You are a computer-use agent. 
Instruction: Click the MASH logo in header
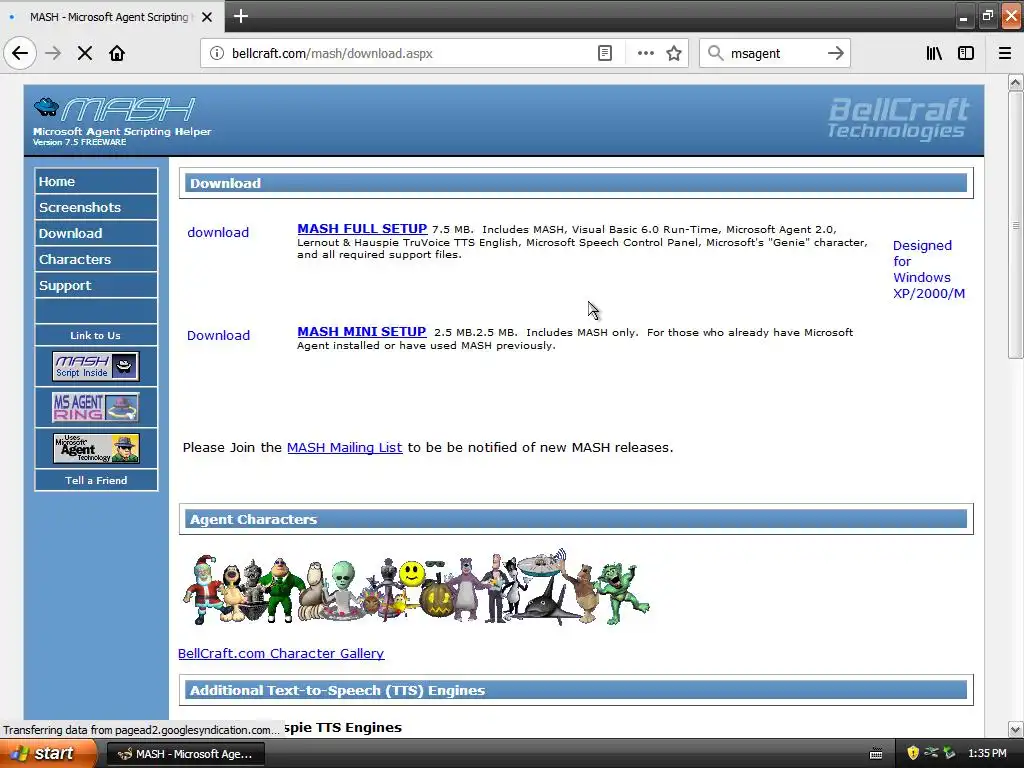tap(116, 110)
